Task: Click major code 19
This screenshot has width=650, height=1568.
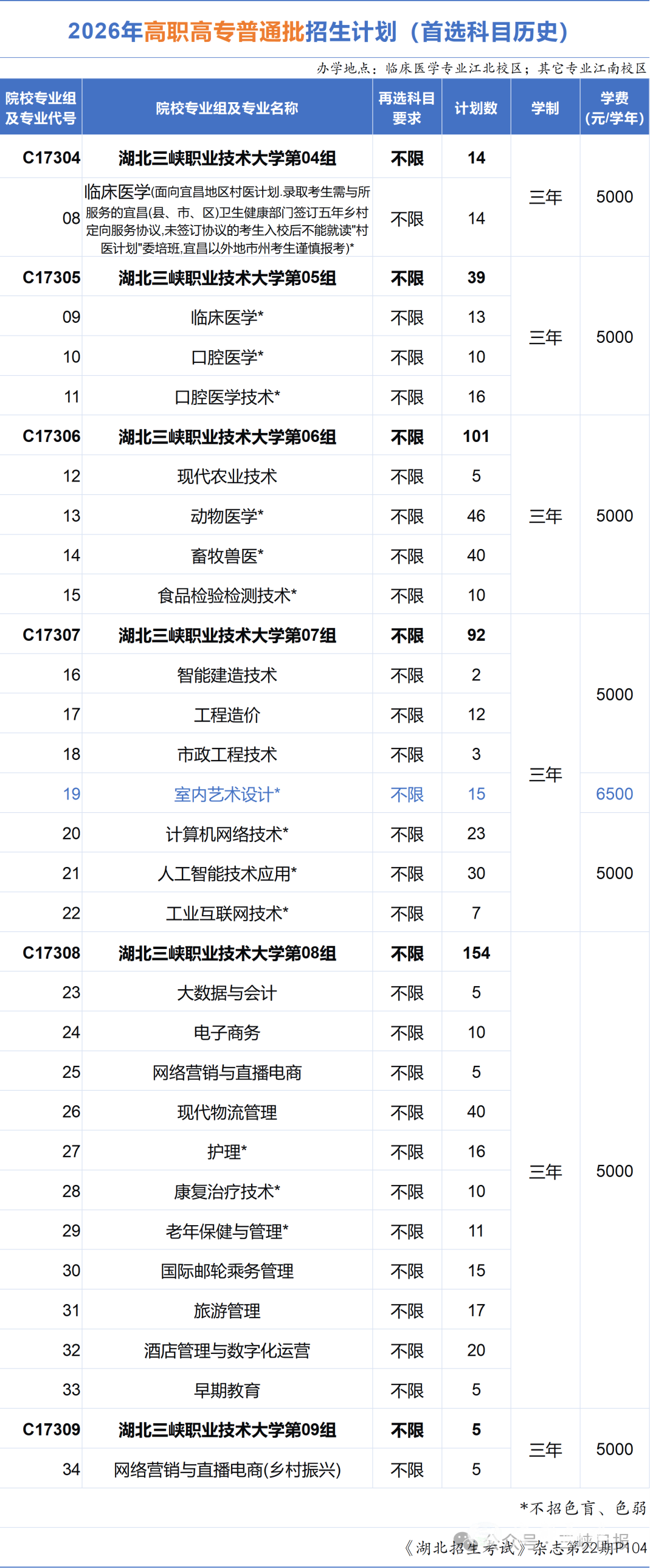Action: [x=71, y=794]
